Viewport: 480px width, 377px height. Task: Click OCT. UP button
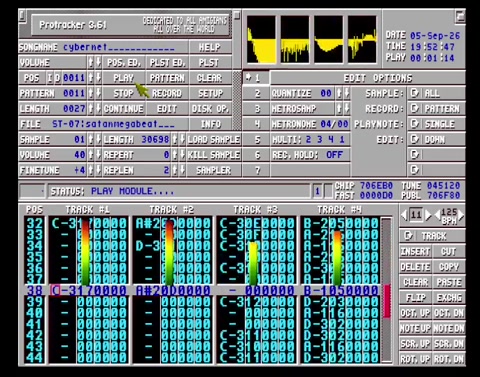416,313
